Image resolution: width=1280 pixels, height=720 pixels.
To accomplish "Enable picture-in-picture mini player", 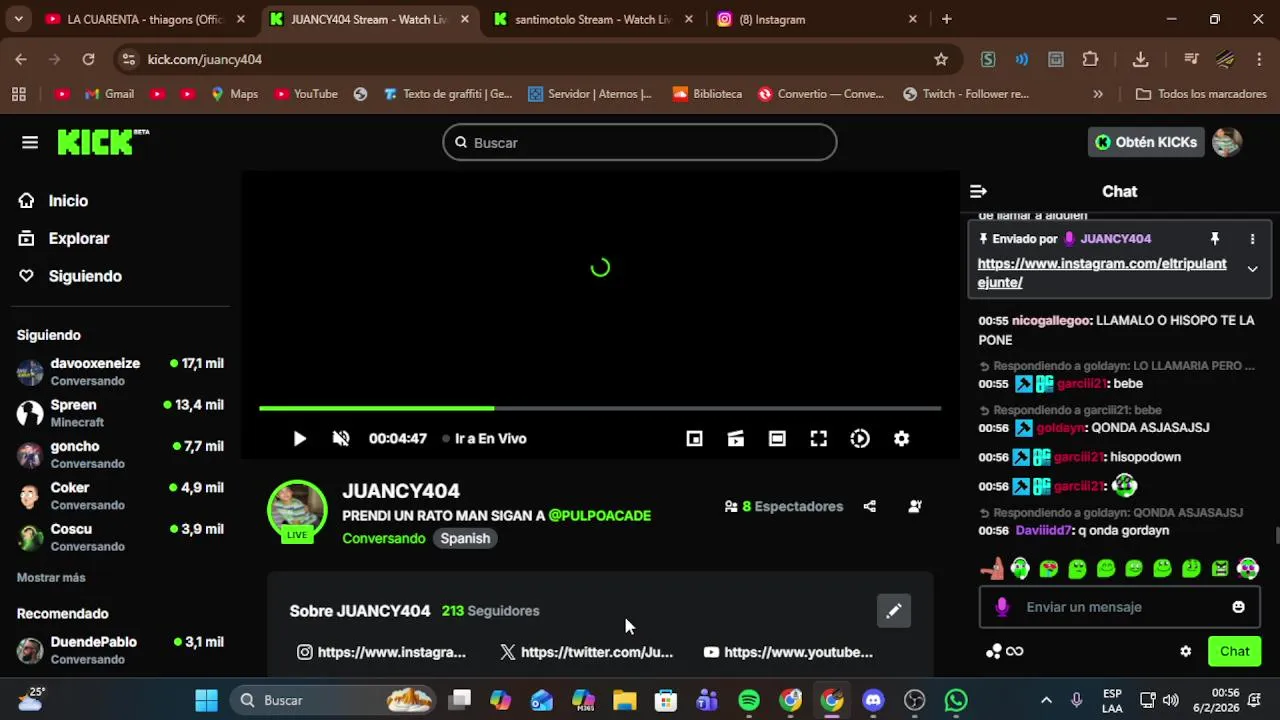I will click(694, 438).
